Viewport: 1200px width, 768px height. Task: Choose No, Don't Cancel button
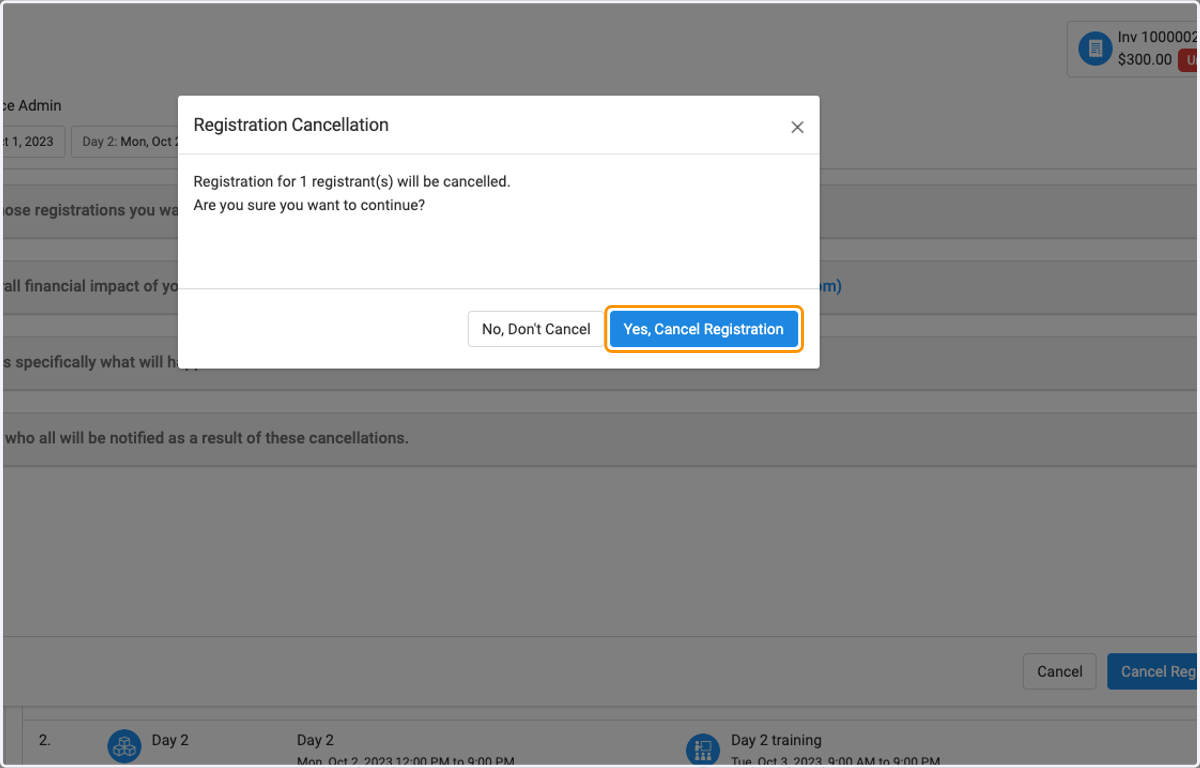pos(536,329)
